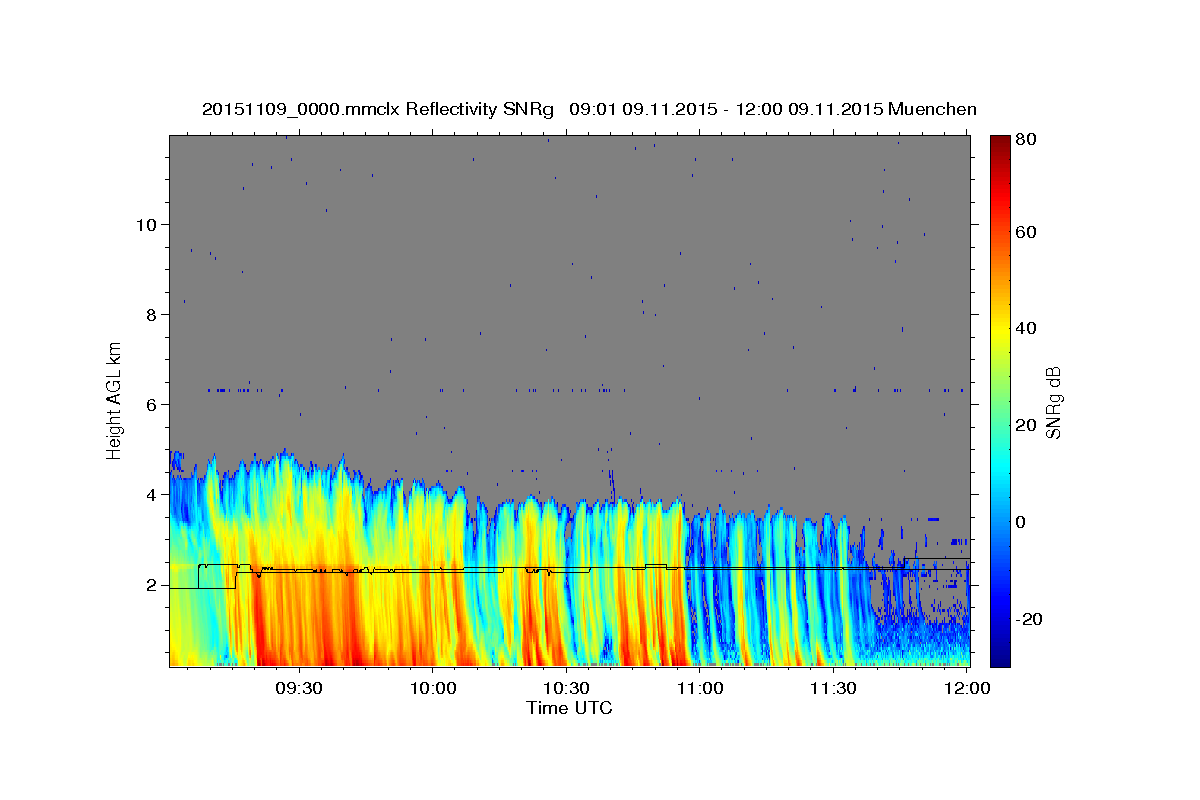Click the colorbar value 40
Viewport: 1200px width, 800px height.
click(1027, 328)
